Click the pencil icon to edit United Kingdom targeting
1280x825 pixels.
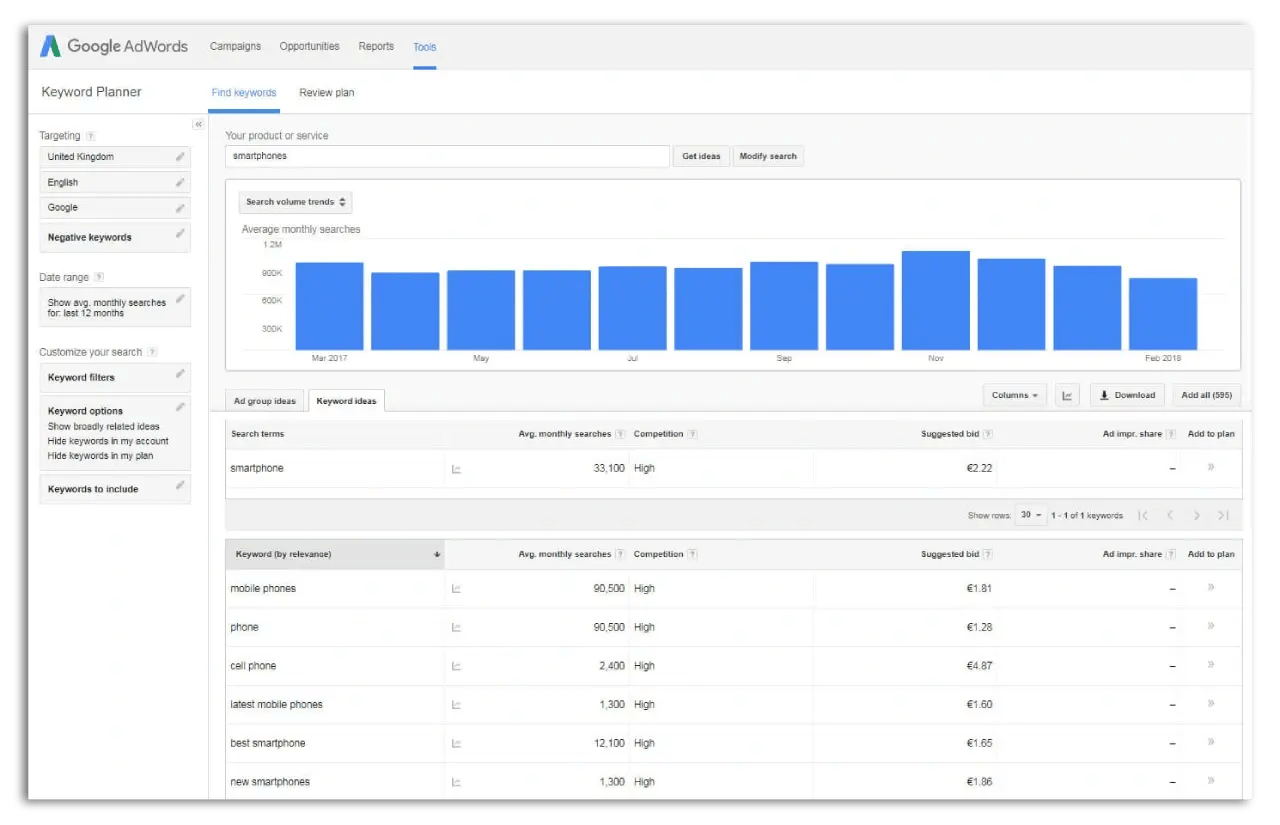[x=181, y=156]
